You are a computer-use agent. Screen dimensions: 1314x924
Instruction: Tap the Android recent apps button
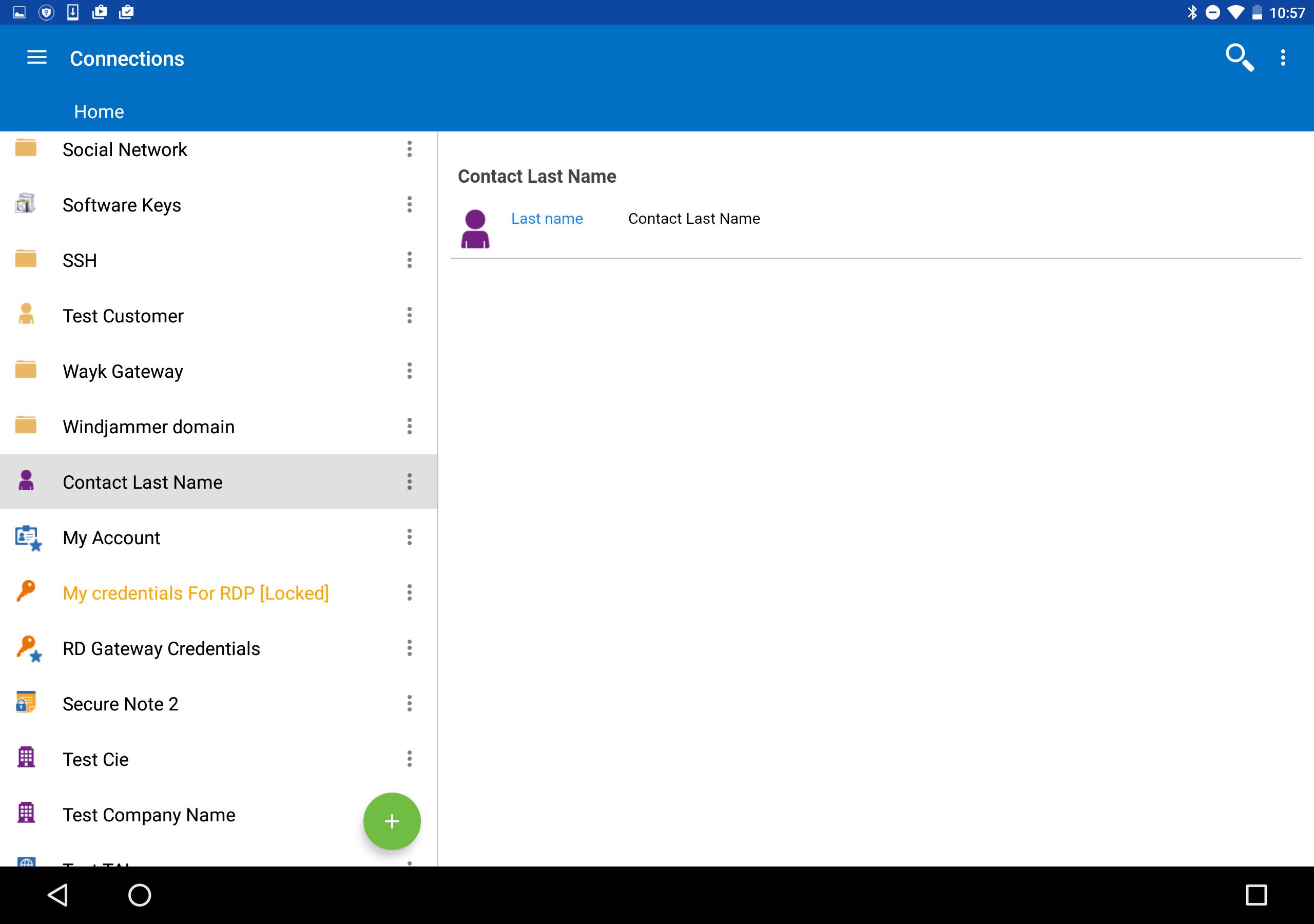[1256, 895]
